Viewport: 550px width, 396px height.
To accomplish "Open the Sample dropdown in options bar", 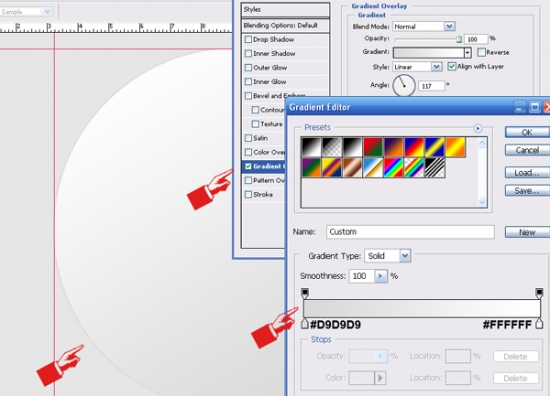I will point(47,12).
